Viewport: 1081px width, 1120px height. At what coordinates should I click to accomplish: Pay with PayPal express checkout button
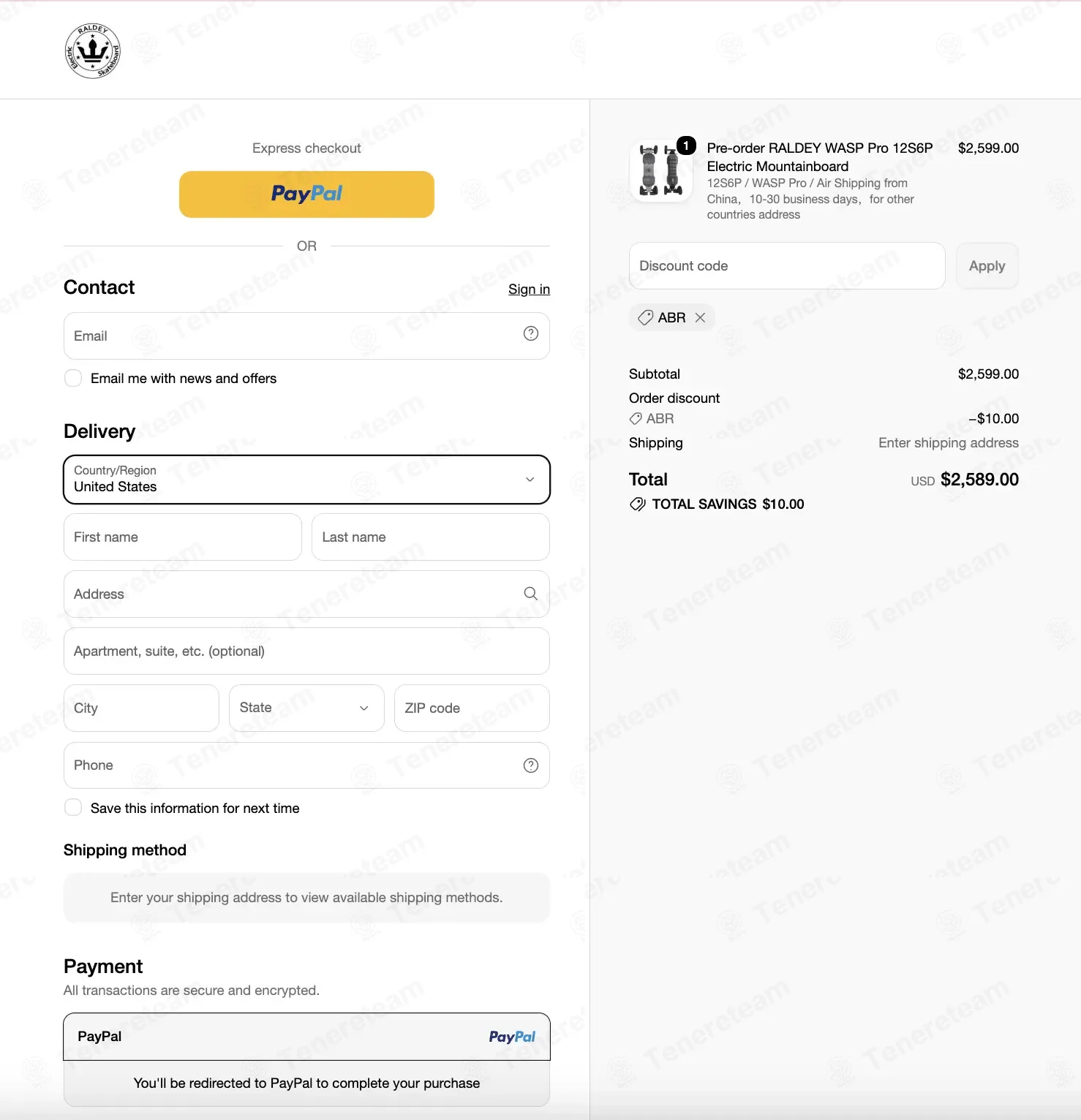[x=306, y=194]
